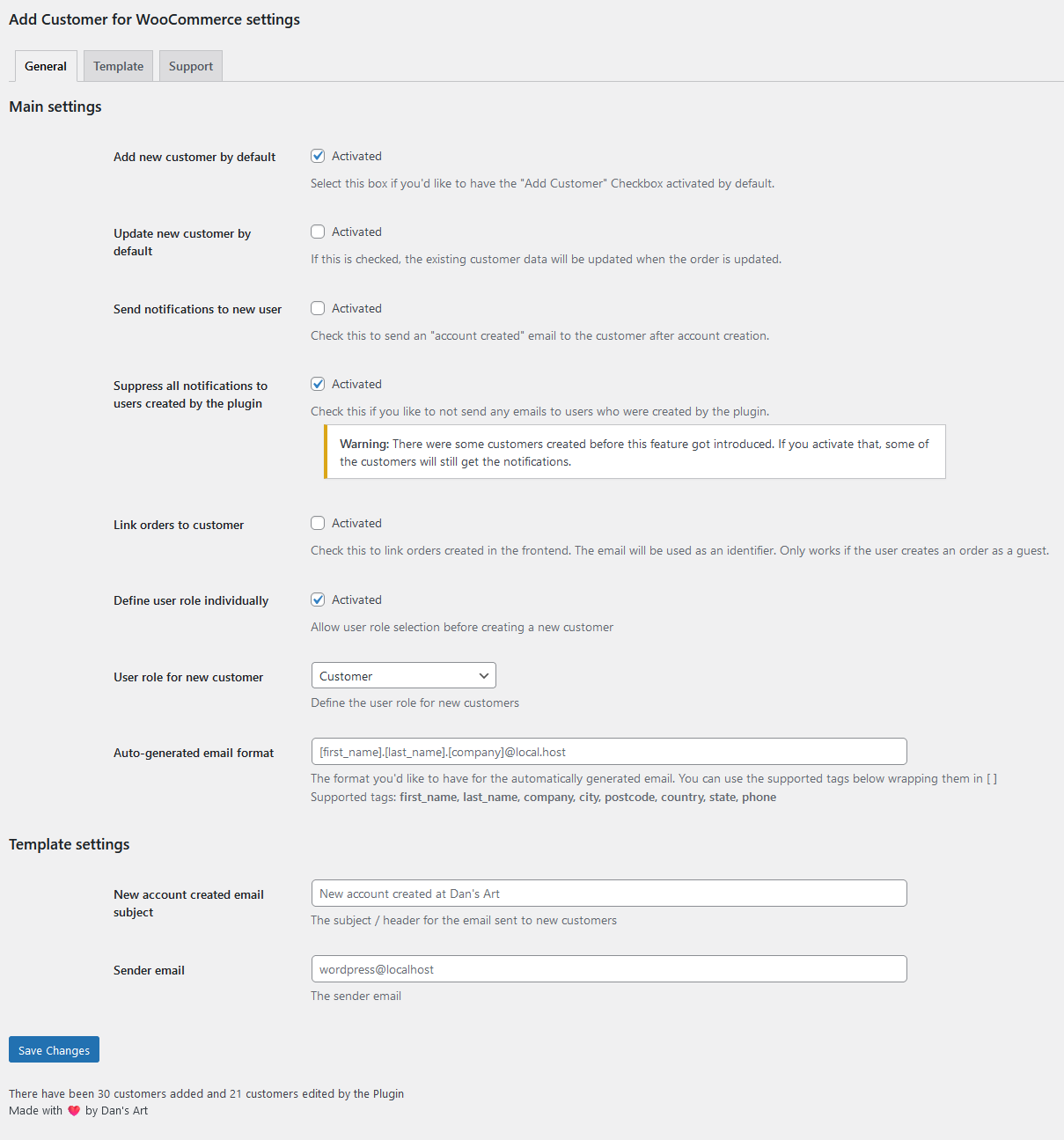Image resolution: width=1064 pixels, height=1140 pixels.
Task: Click the 'Link orders to customer' label
Action: [x=179, y=525]
